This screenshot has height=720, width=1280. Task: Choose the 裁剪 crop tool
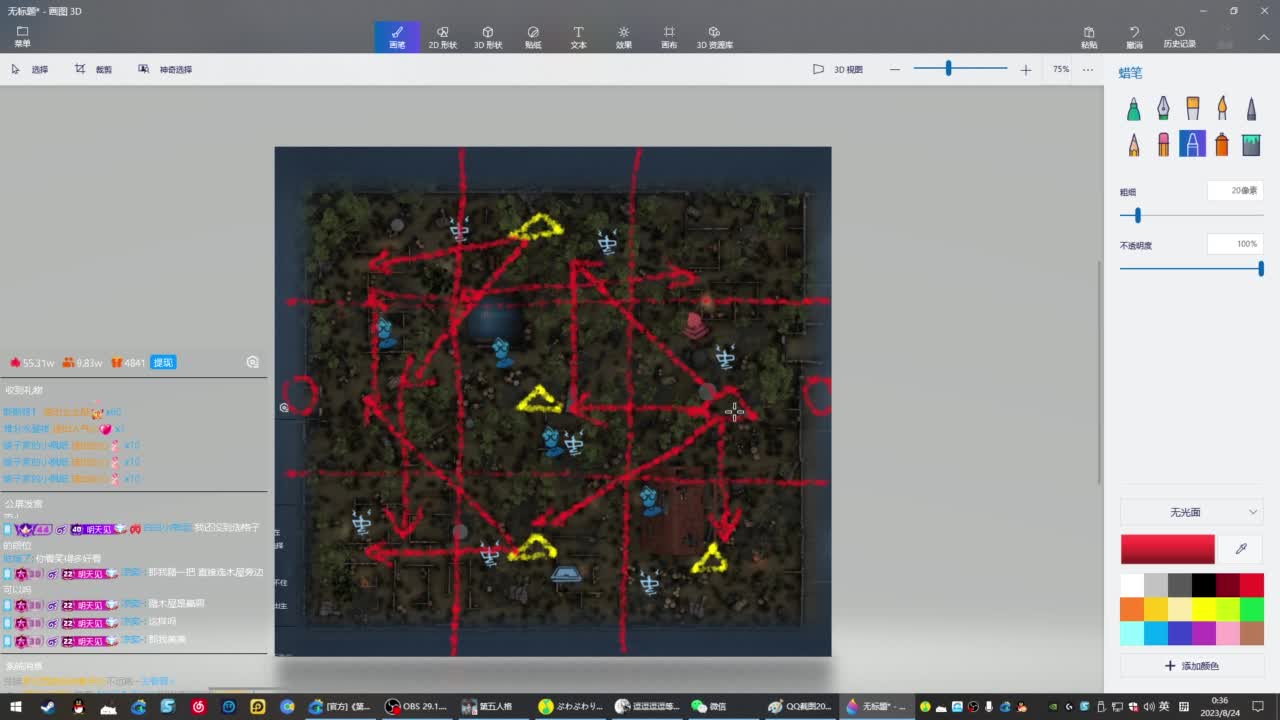click(x=94, y=69)
